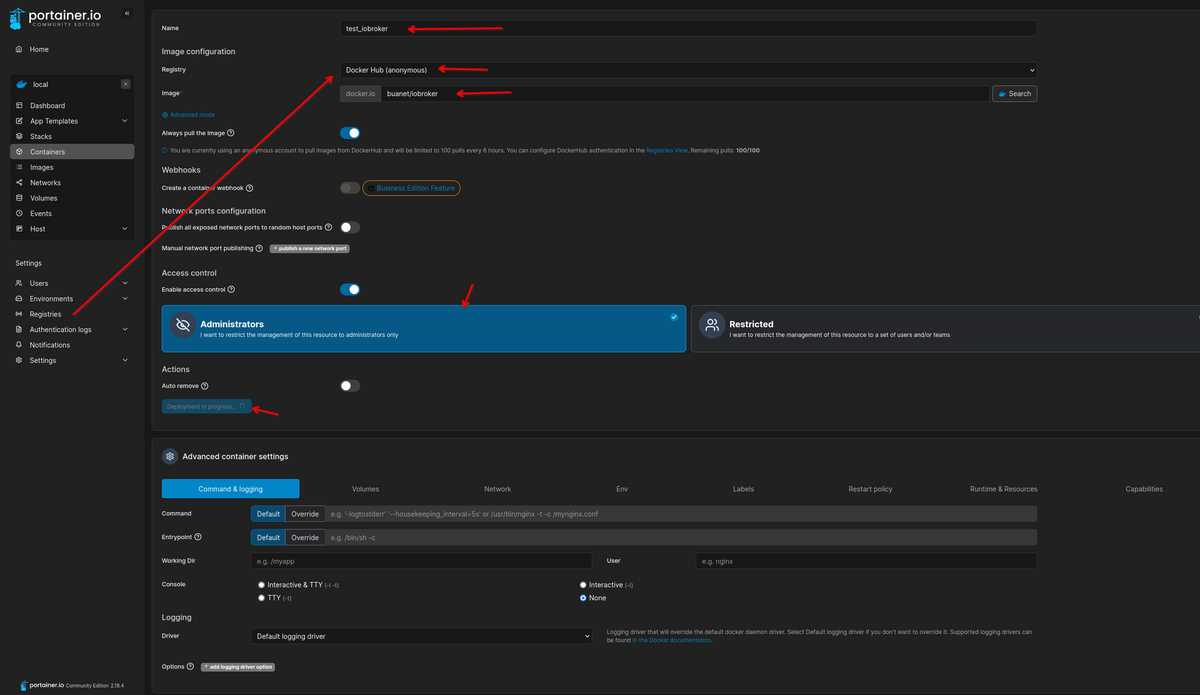This screenshot has height=695, width=1200.
Task: Click the Search image button
Action: [x=1014, y=93]
